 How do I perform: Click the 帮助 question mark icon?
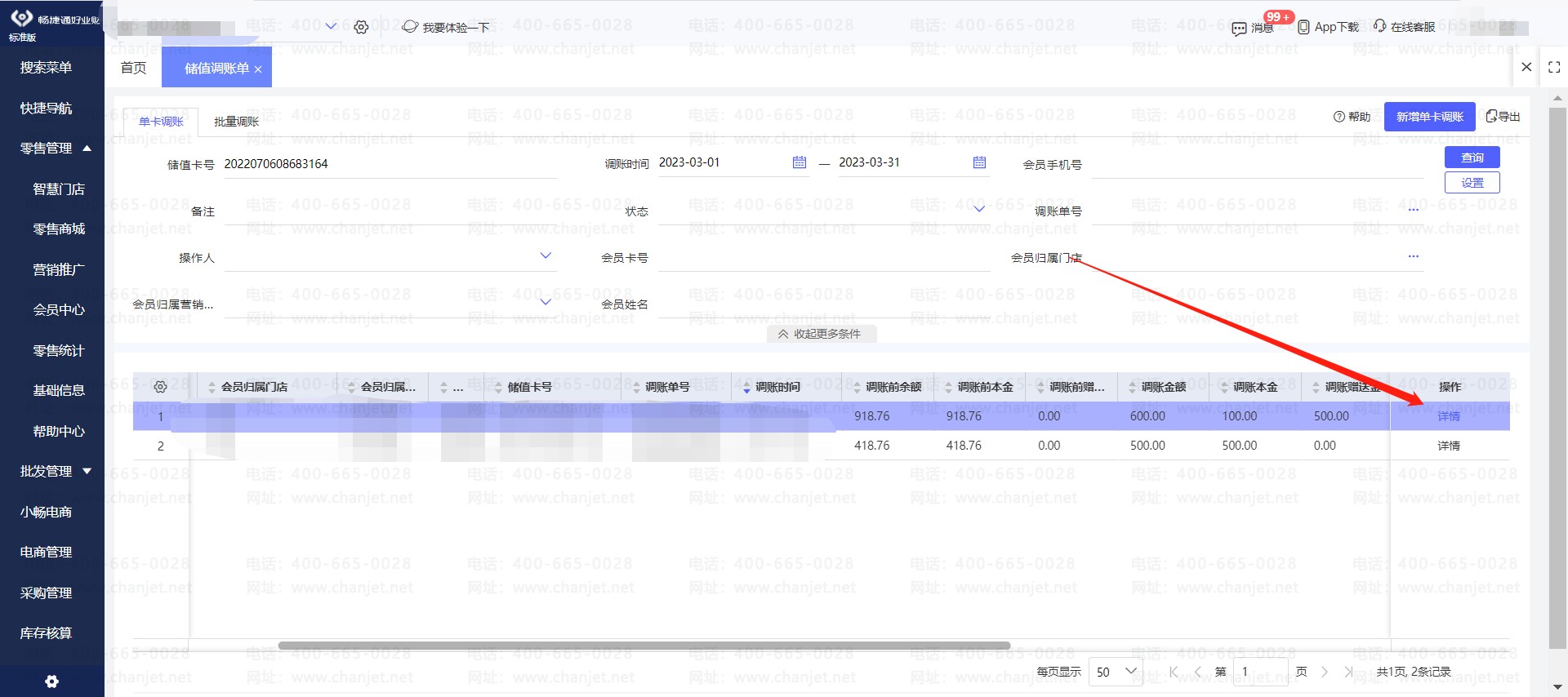tap(1339, 117)
